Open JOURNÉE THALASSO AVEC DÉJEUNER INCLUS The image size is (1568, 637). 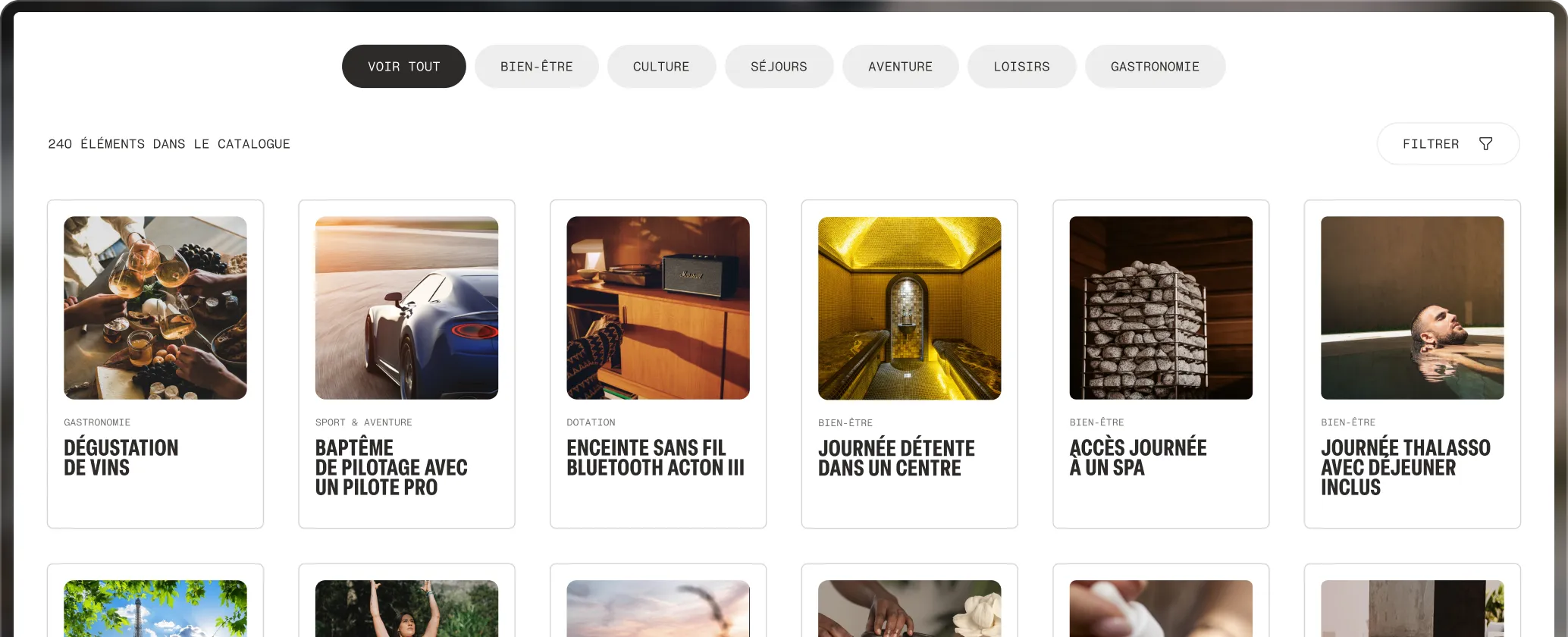click(x=1405, y=467)
